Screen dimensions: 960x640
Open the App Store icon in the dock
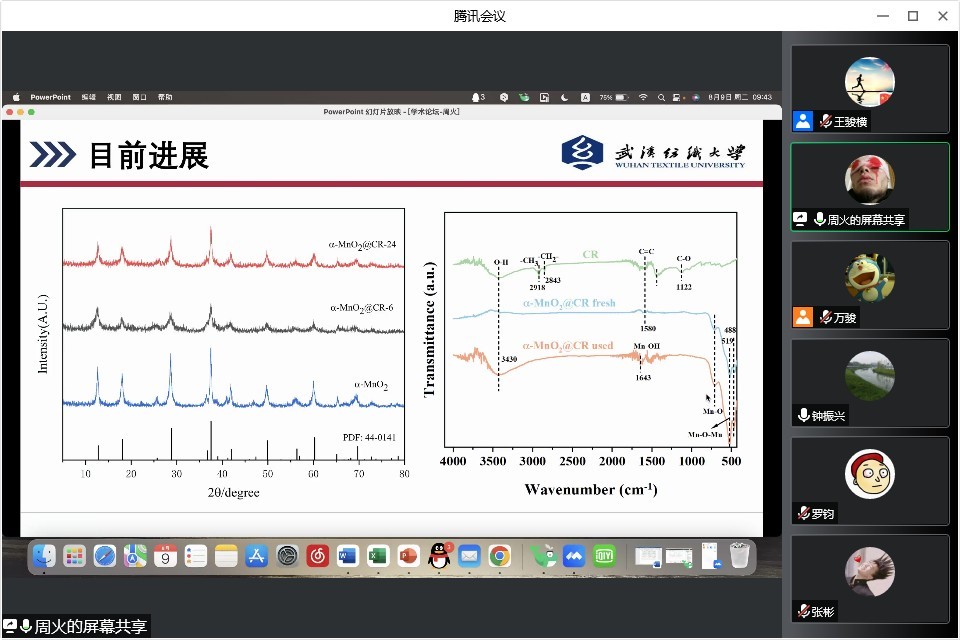[256, 556]
